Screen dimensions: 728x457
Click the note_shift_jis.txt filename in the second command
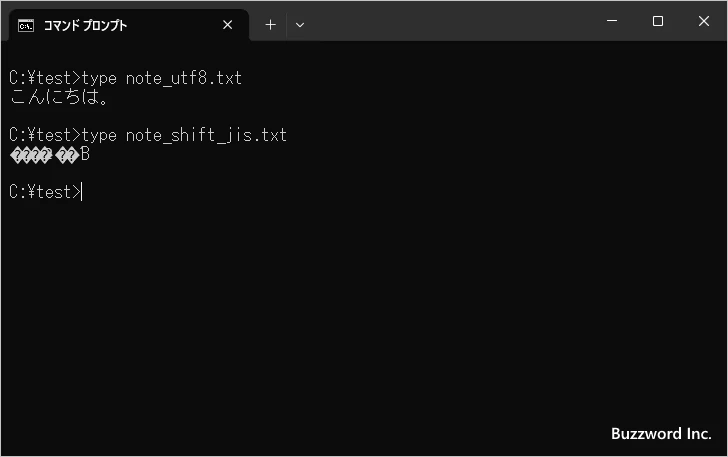tap(206, 135)
